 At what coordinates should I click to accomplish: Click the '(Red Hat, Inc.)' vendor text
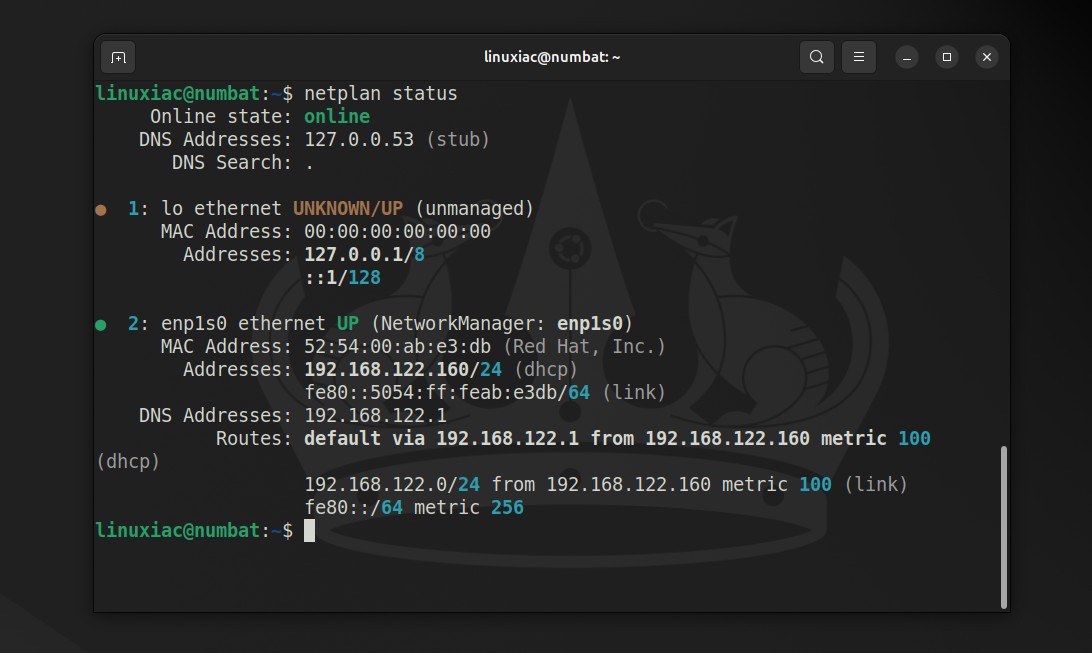584,346
